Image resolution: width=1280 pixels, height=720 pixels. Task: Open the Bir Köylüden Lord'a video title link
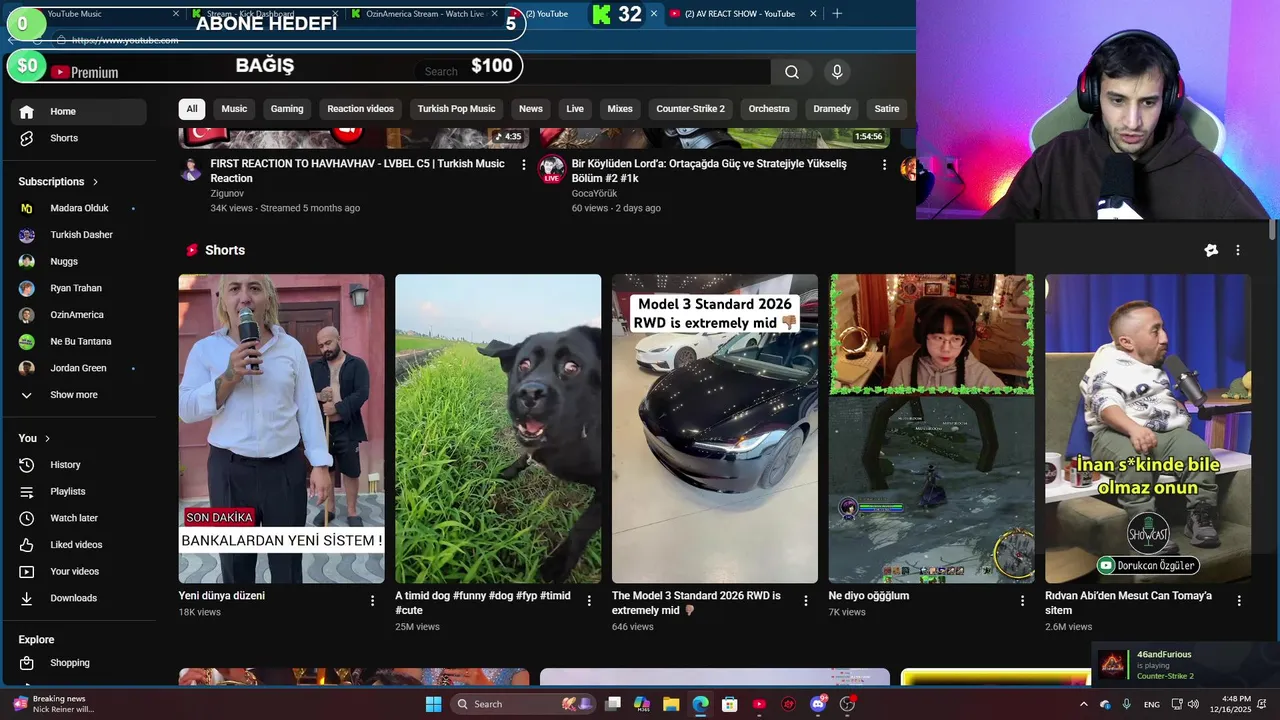pos(709,171)
